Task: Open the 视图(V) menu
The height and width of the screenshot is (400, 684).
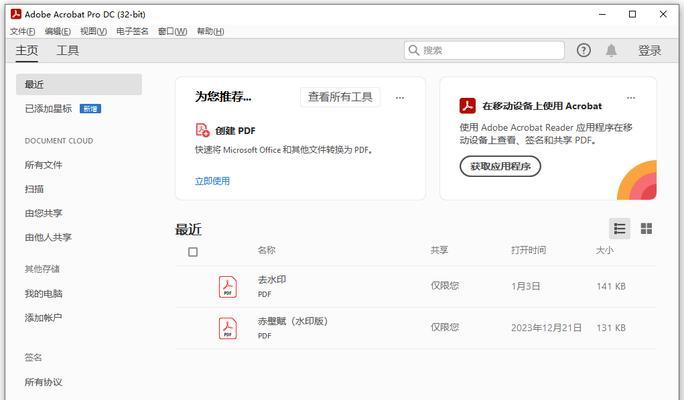Action: click(93, 31)
